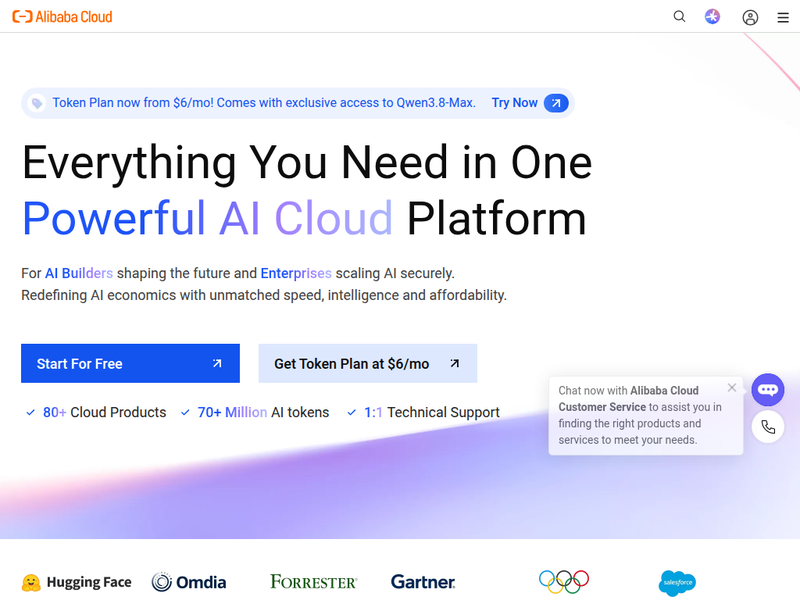Click the Alibaba Cloud logo
This screenshot has width=800, height=600.
62,17
